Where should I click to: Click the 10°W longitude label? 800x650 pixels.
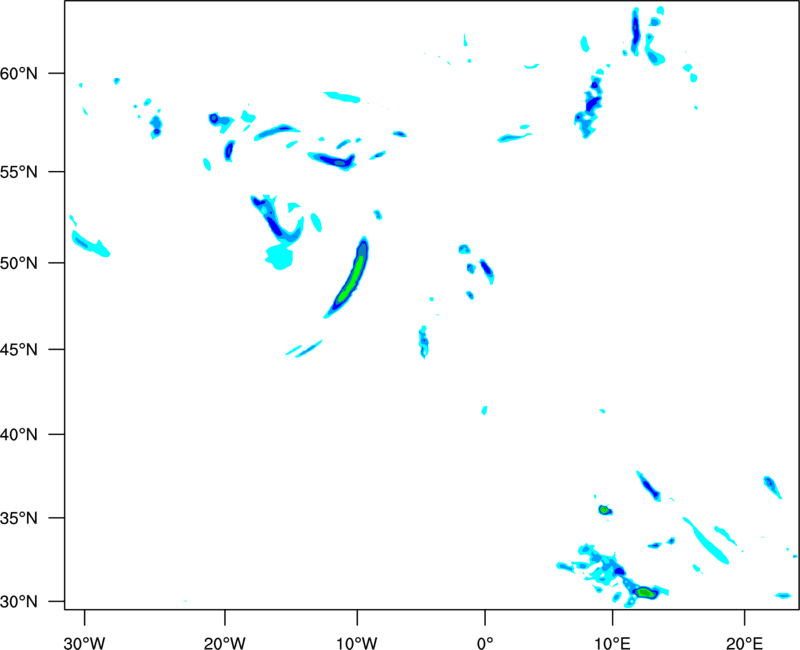357,643
